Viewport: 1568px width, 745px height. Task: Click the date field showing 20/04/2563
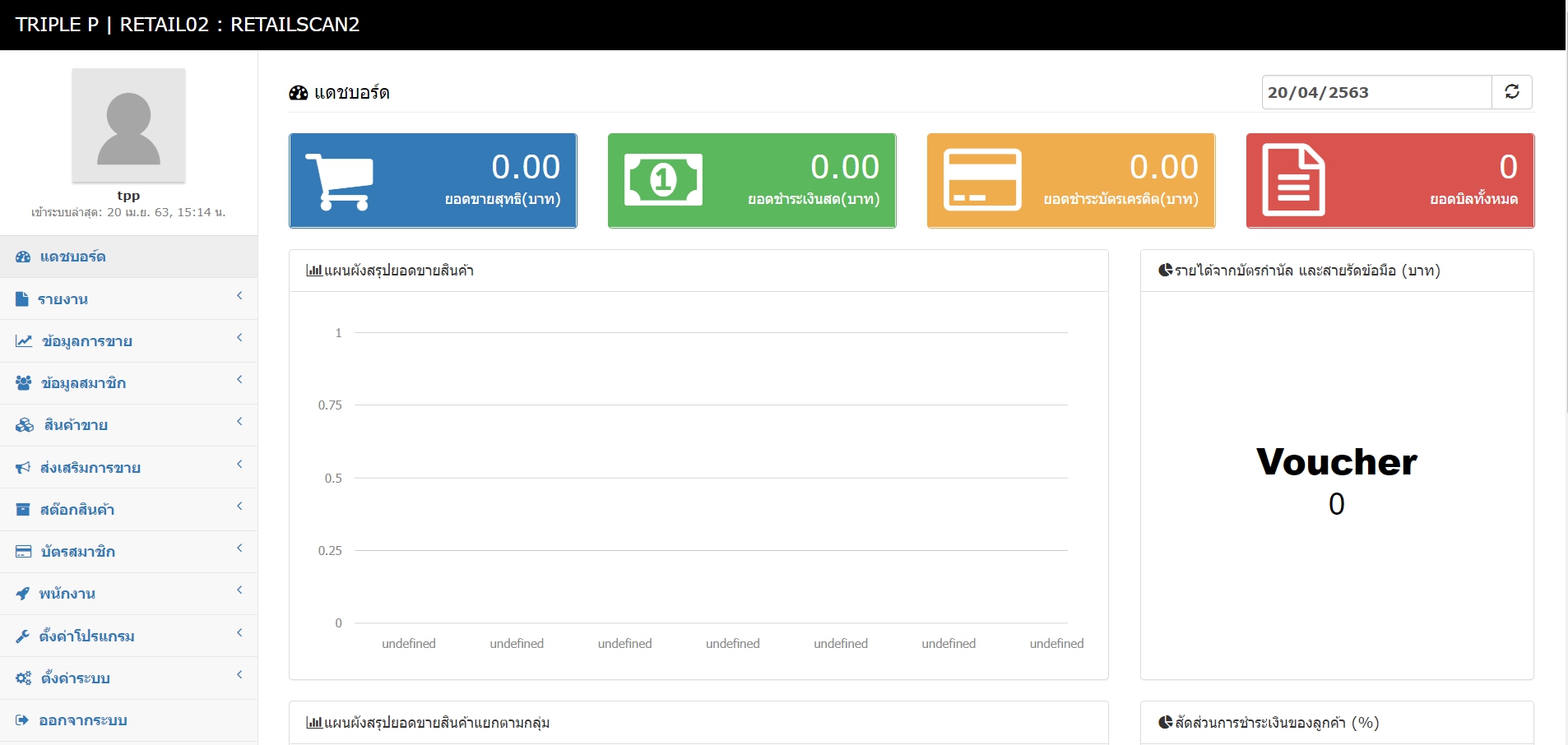(1376, 92)
